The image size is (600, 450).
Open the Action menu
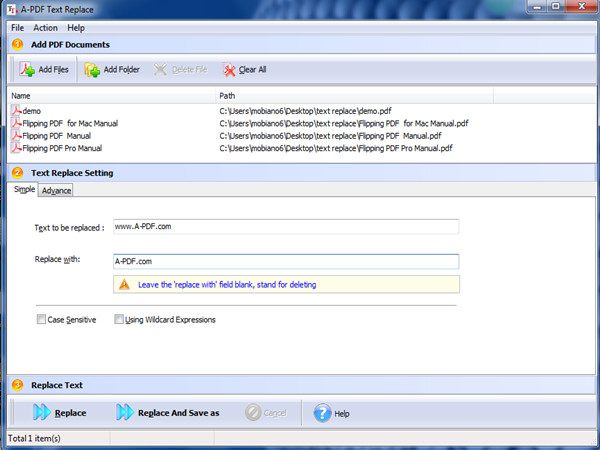tap(45, 28)
